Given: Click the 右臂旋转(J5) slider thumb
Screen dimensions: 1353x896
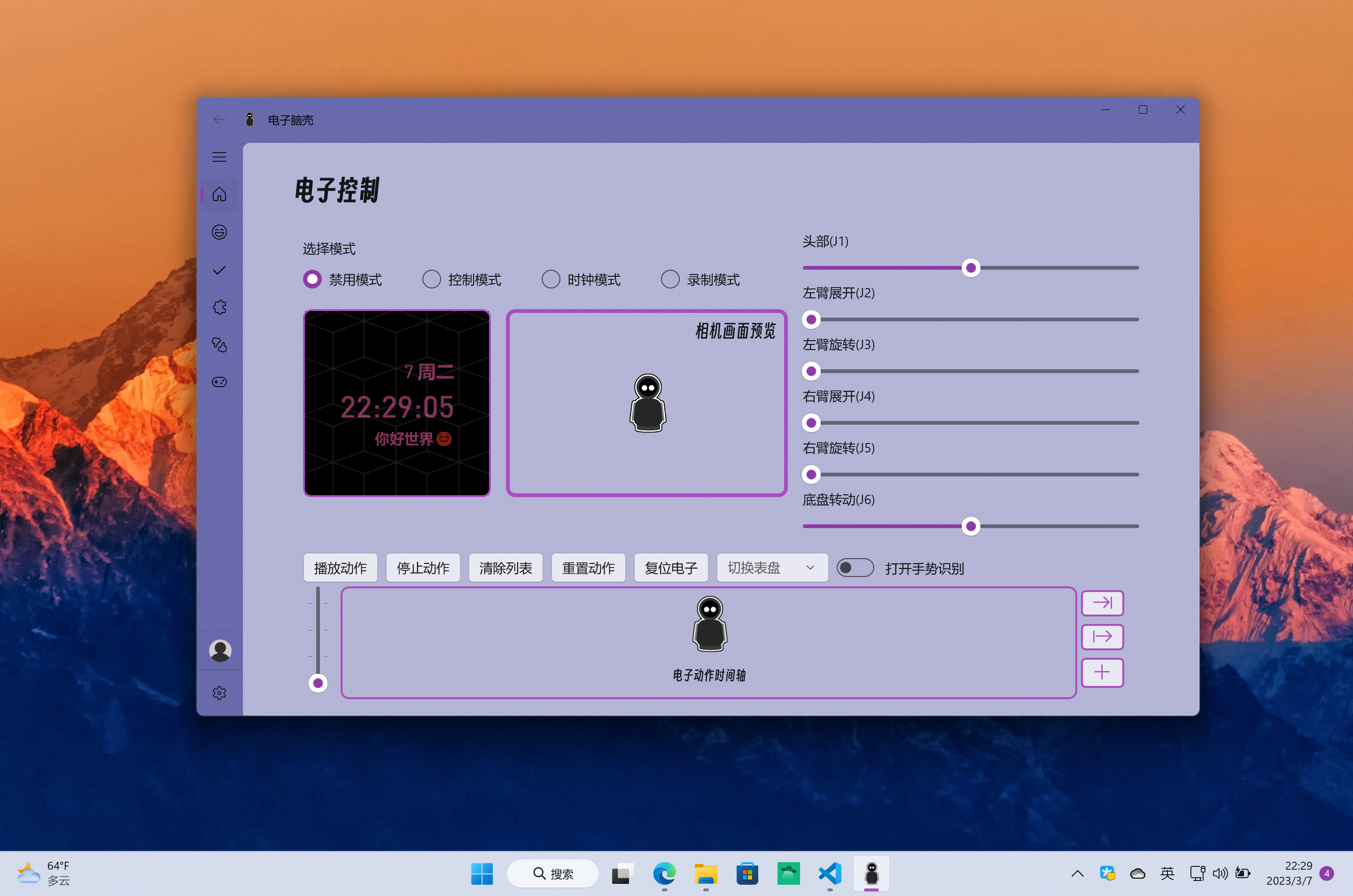Looking at the screenshot, I should pos(811,475).
